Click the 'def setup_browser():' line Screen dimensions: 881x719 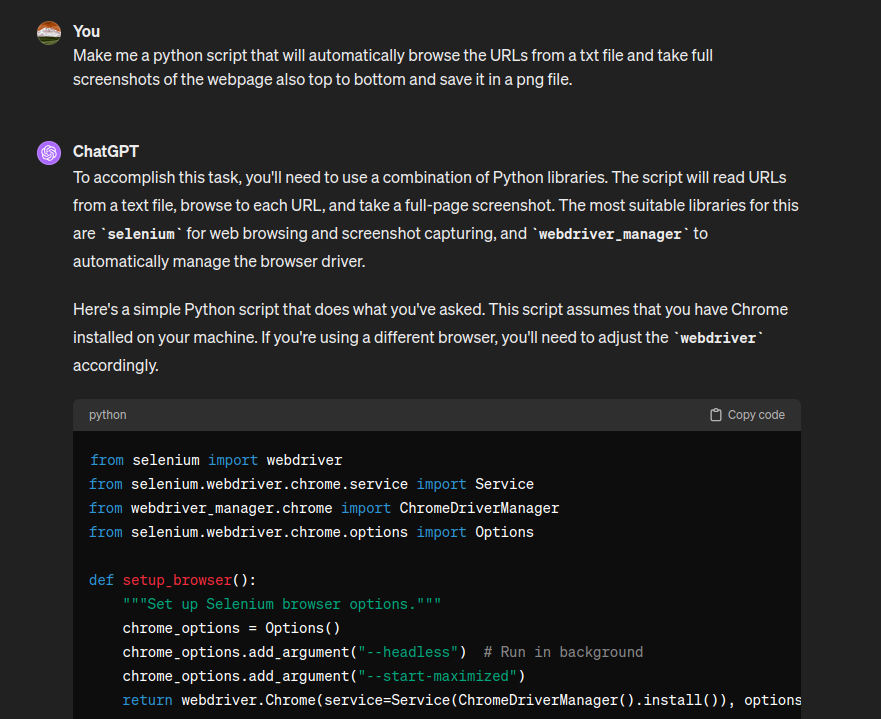tap(172, 580)
